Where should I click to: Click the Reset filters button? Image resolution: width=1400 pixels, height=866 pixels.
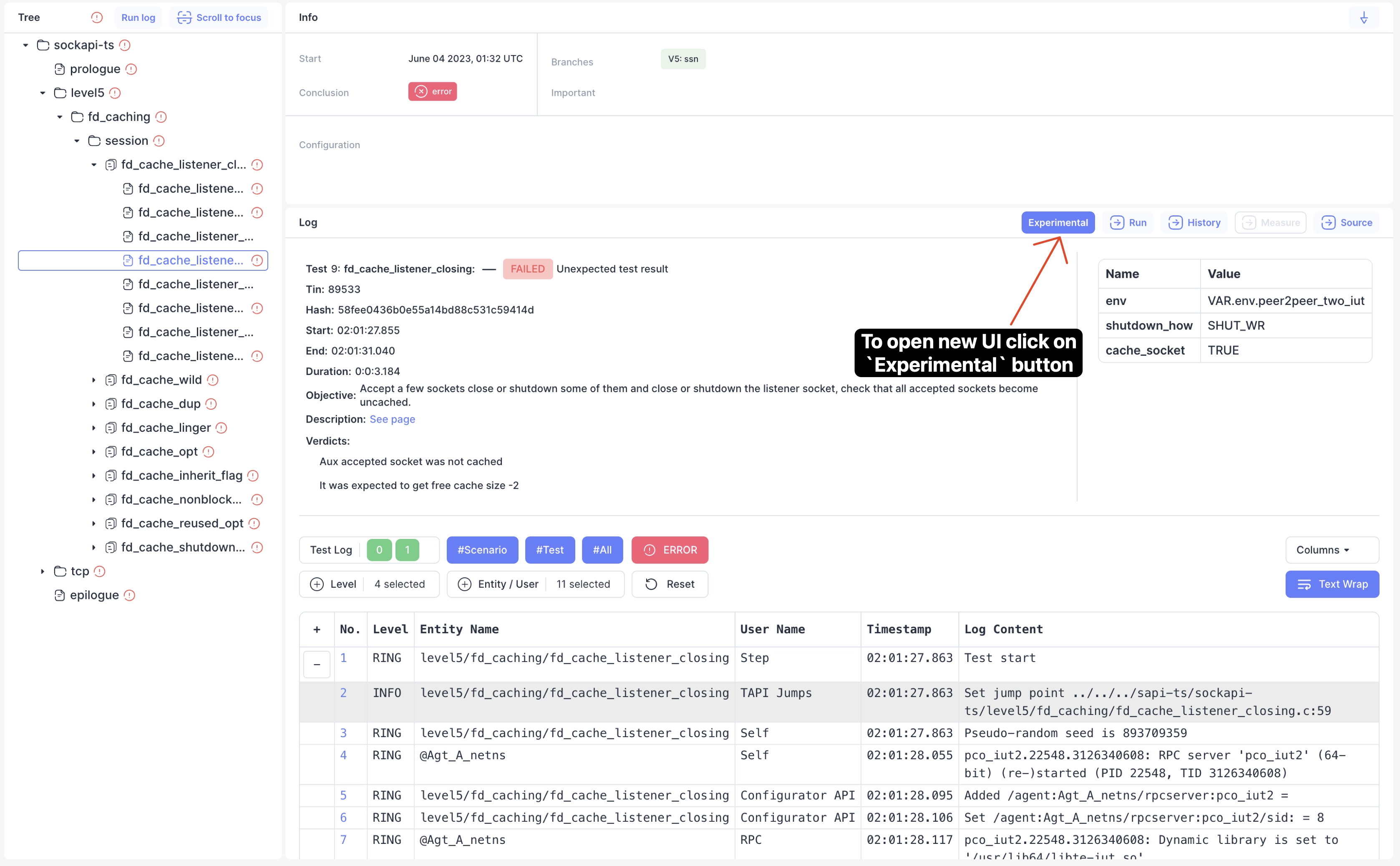tap(670, 584)
